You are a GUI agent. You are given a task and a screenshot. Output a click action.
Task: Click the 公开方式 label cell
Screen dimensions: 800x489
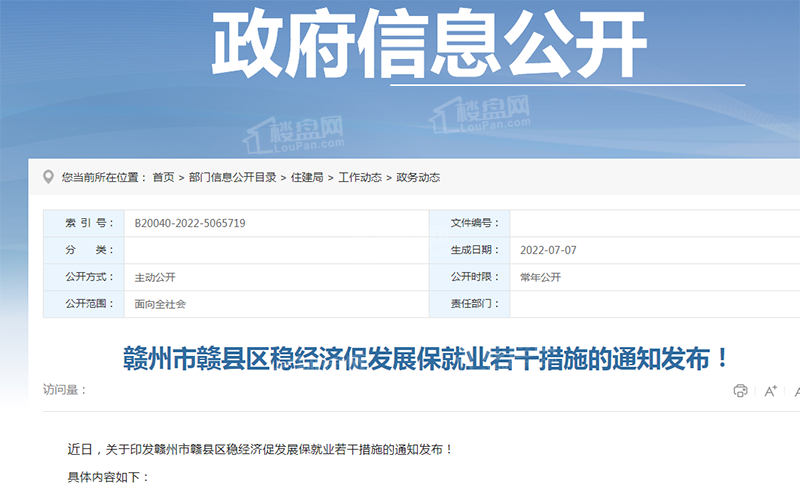pos(84,277)
